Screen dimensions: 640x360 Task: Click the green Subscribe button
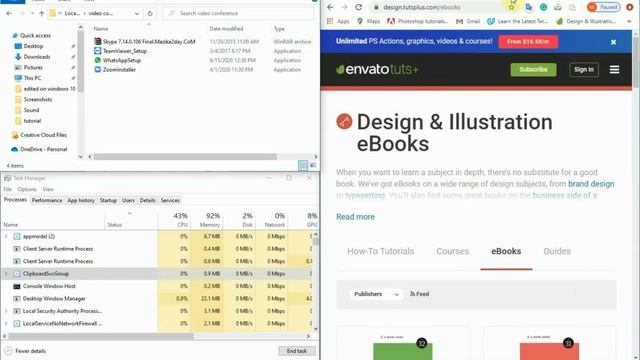pyautogui.click(x=533, y=69)
